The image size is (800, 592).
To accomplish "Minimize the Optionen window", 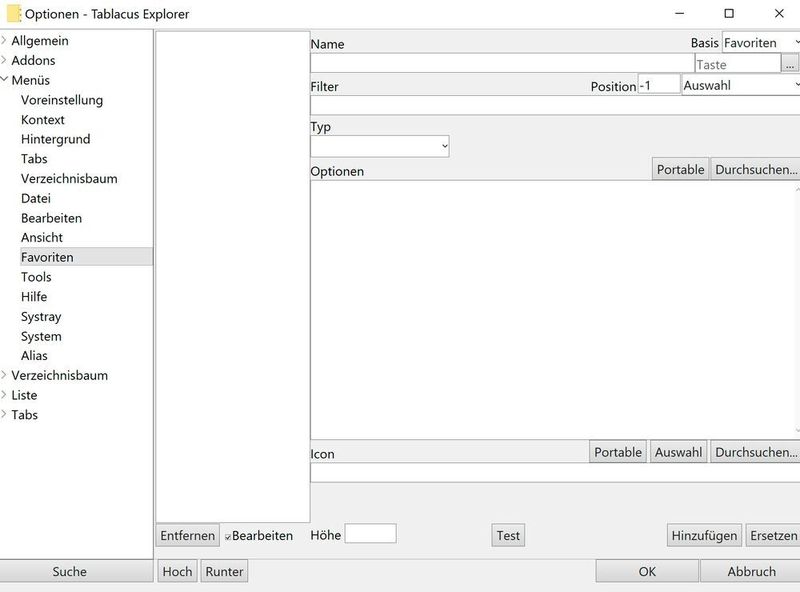I will click(679, 13).
